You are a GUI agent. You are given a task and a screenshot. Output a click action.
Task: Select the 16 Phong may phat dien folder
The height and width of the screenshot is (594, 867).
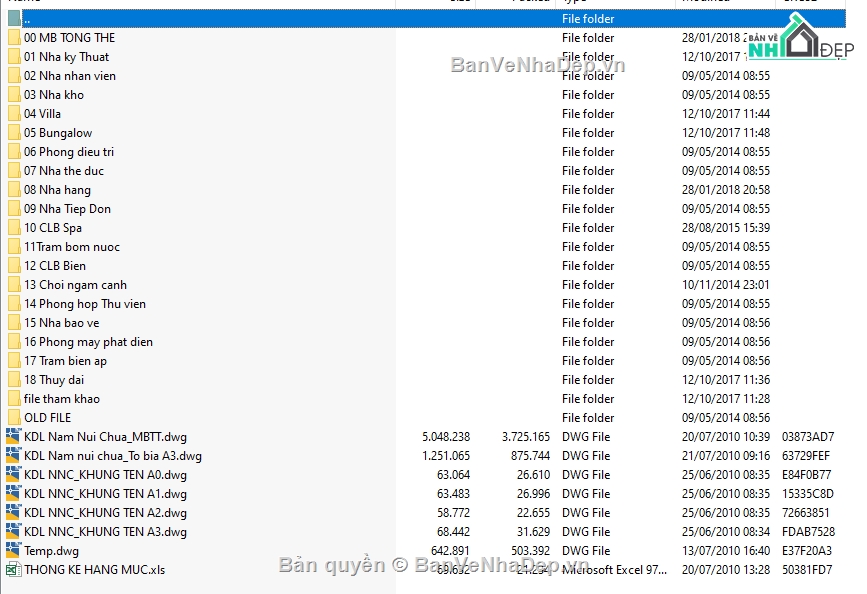[88, 342]
